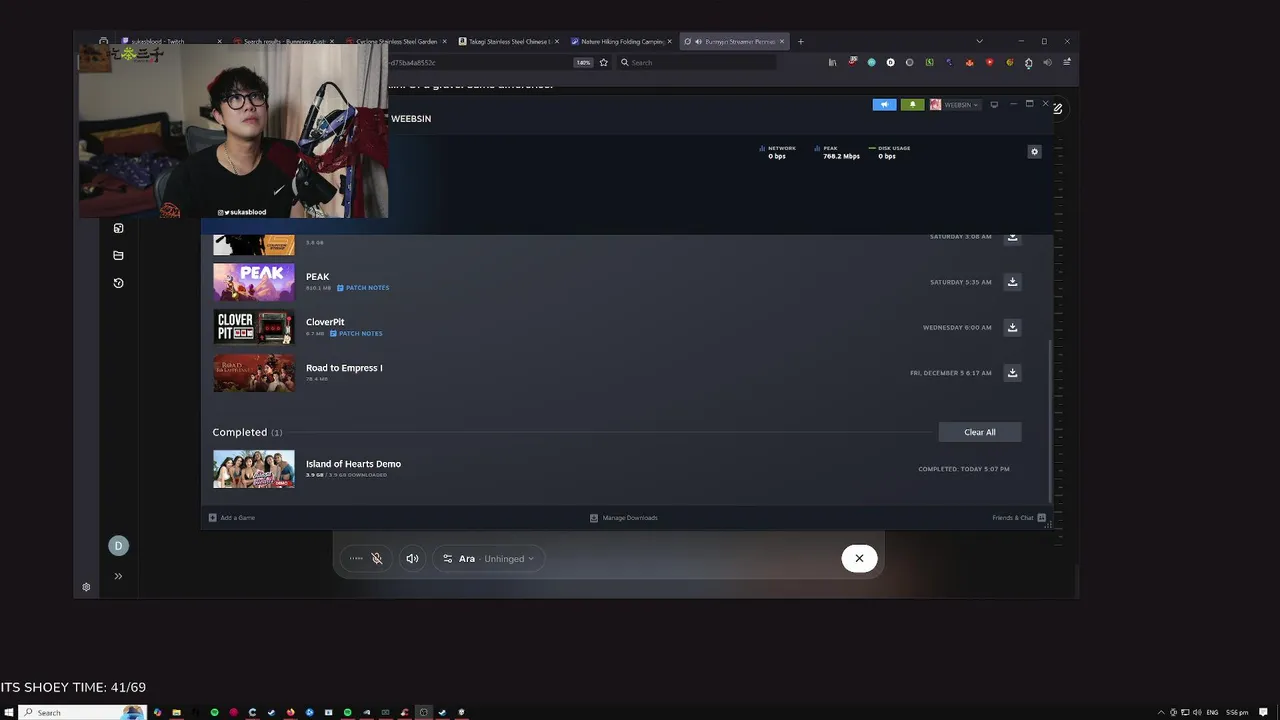Toggle the muted microphone button
This screenshot has height=720, width=1280.
(x=377, y=559)
